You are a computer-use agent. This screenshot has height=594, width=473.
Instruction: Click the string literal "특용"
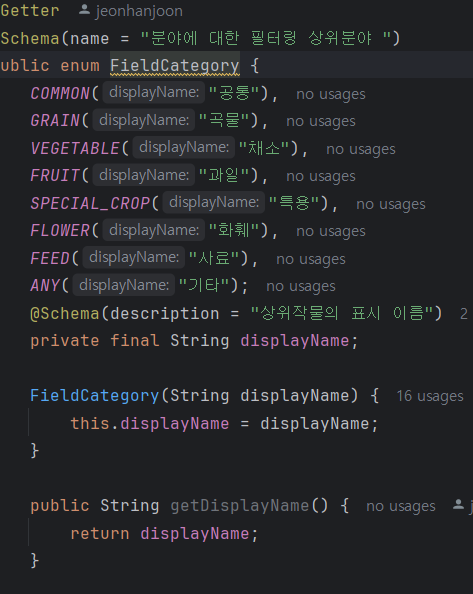[294, 203]
